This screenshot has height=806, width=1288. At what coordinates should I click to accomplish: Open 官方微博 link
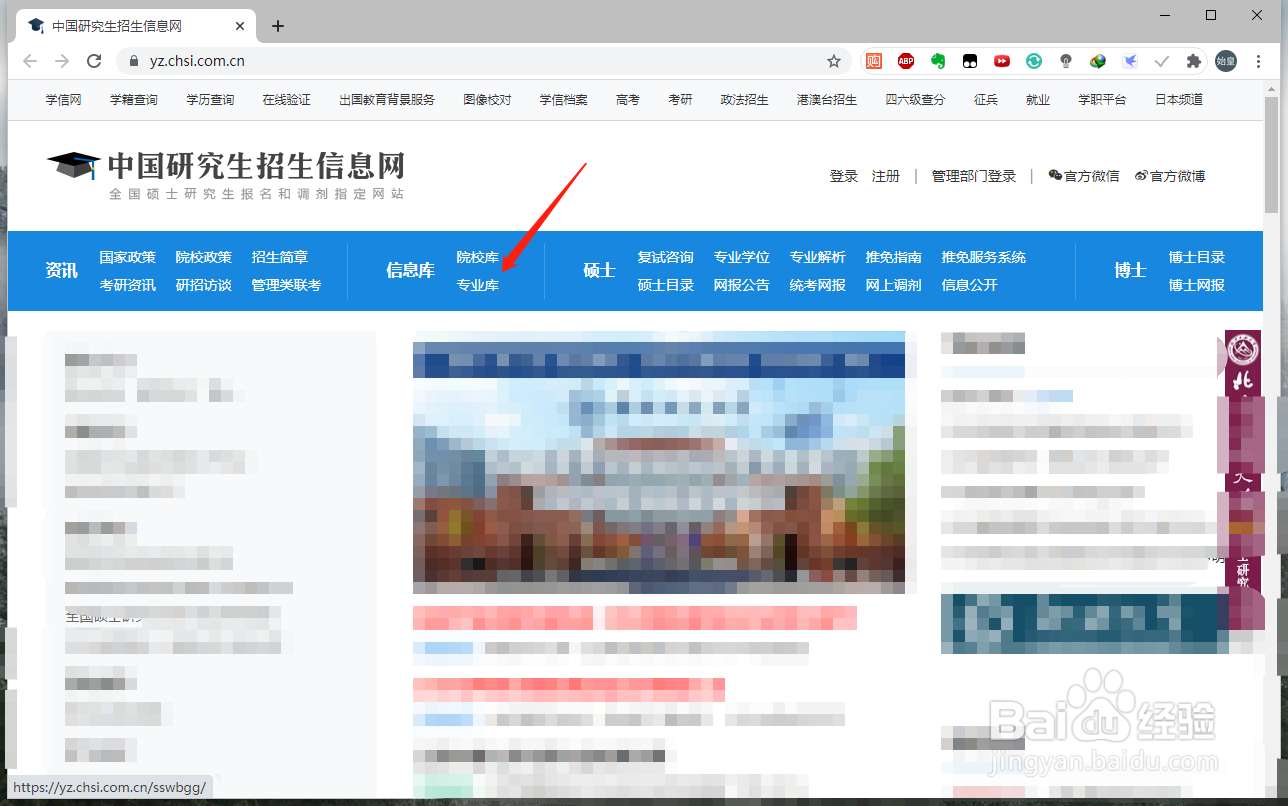[1170, 176]
